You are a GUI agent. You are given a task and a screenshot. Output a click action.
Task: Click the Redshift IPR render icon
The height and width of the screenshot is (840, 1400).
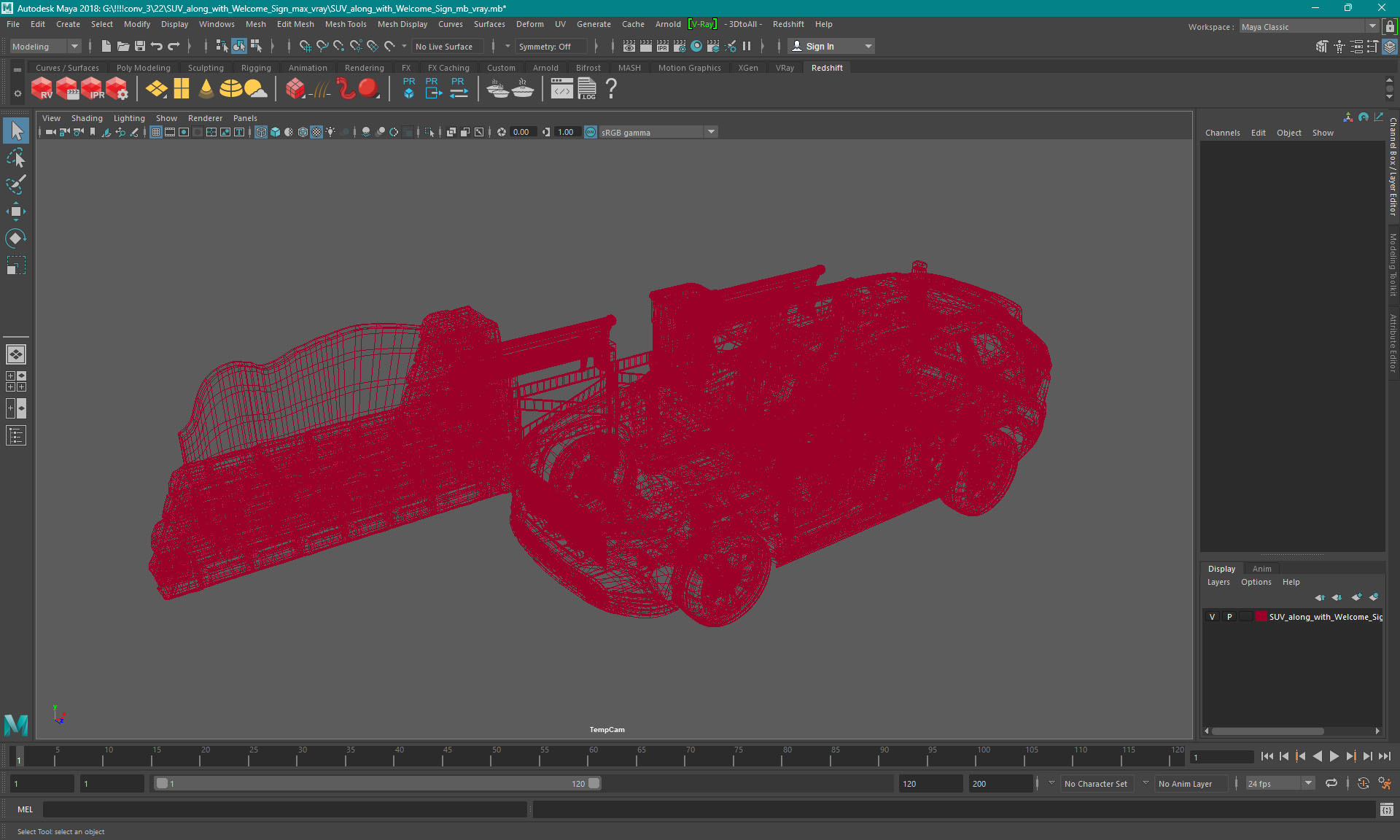92,89
